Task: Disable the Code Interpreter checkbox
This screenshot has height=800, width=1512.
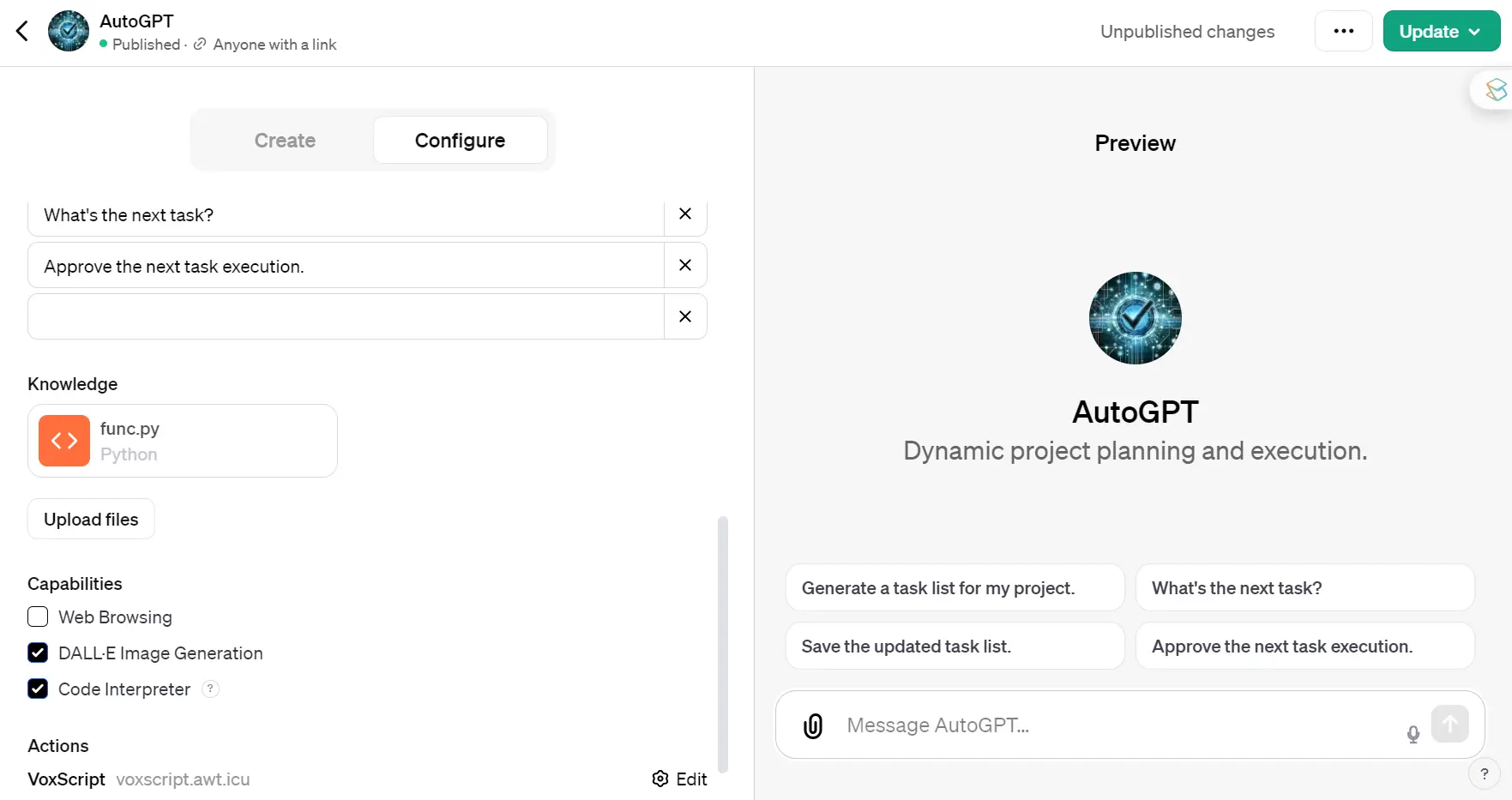Action: 38,689
